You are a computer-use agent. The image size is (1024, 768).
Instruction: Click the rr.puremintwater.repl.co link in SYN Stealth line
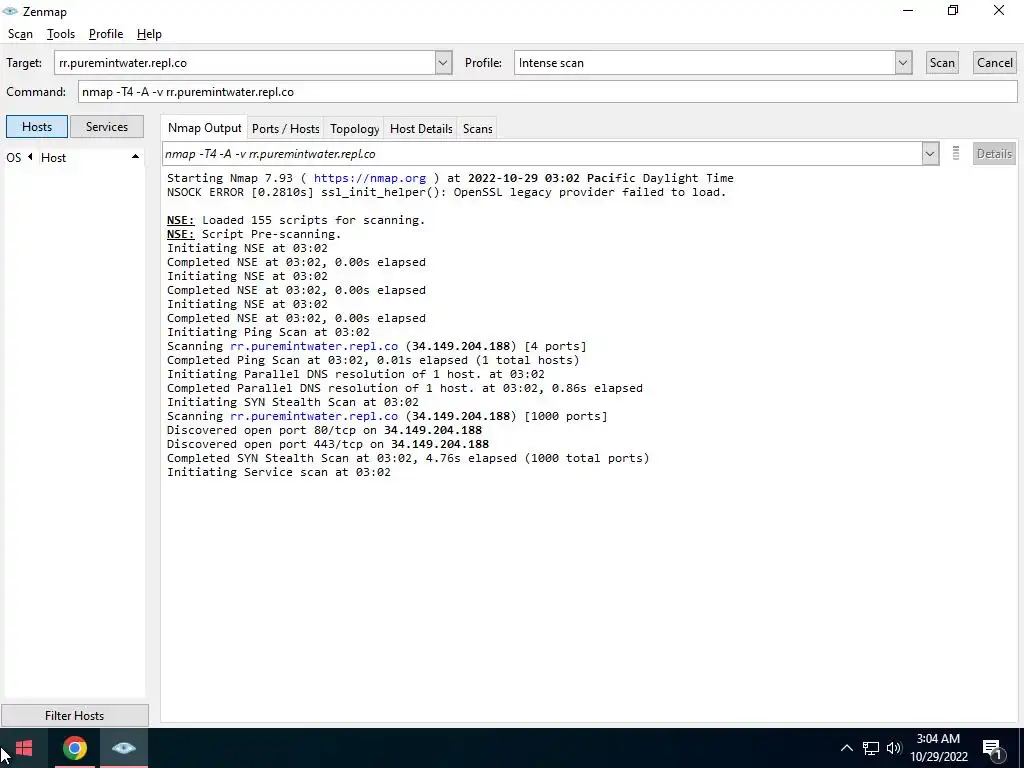[x=314, y=416]
